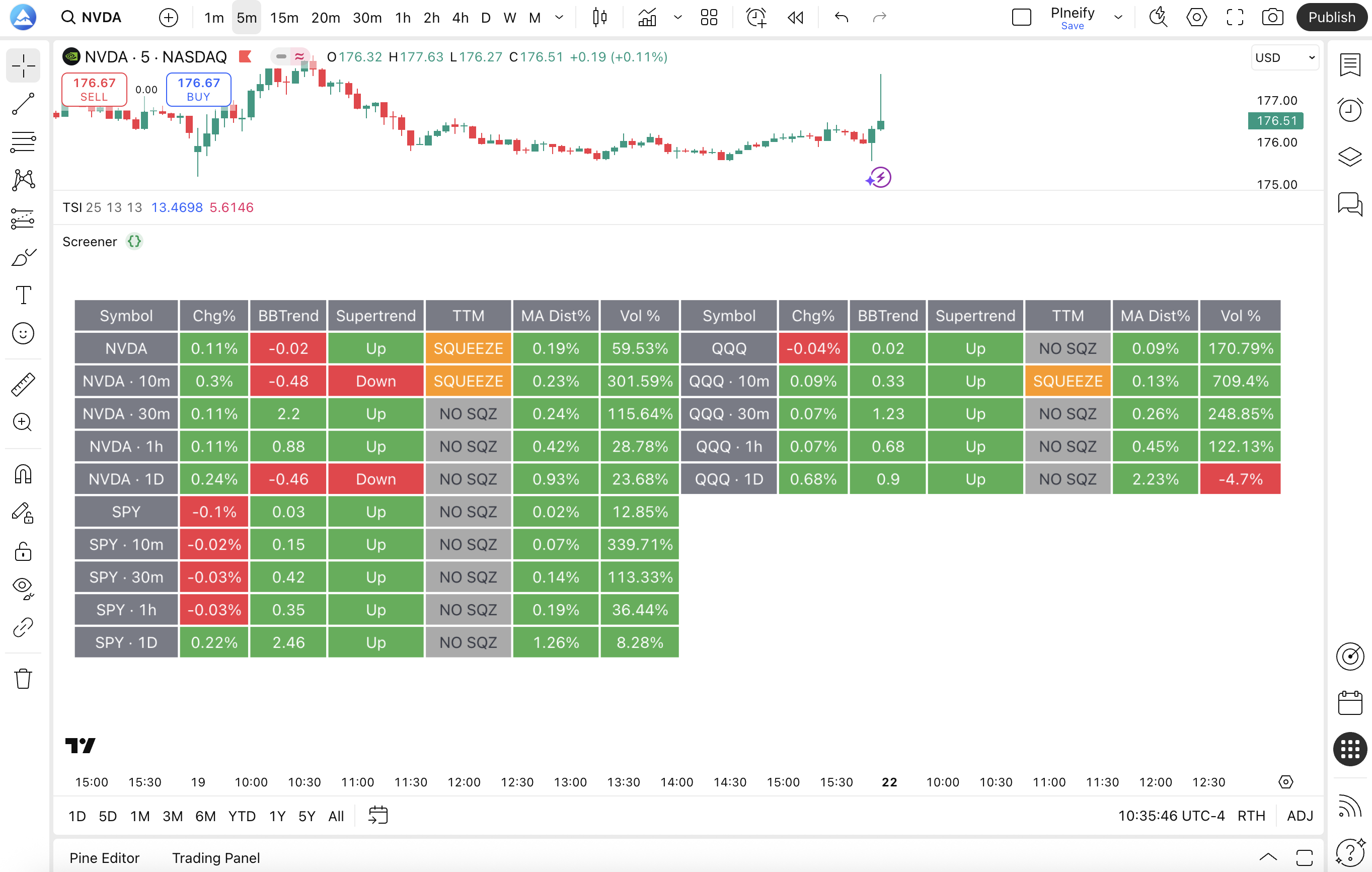Click the NVDA symbol search field
Screen dimensions: 1372x872
[x=92, y=17]
